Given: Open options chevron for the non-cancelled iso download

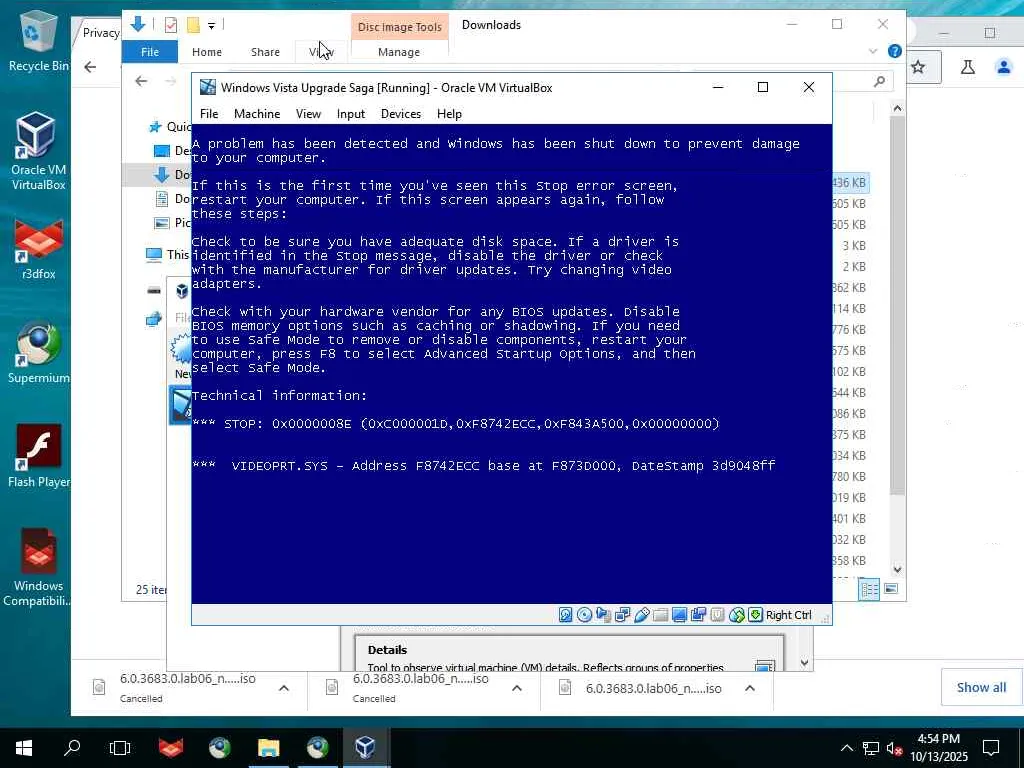Looking at the screenshot, I should (750, 688).
